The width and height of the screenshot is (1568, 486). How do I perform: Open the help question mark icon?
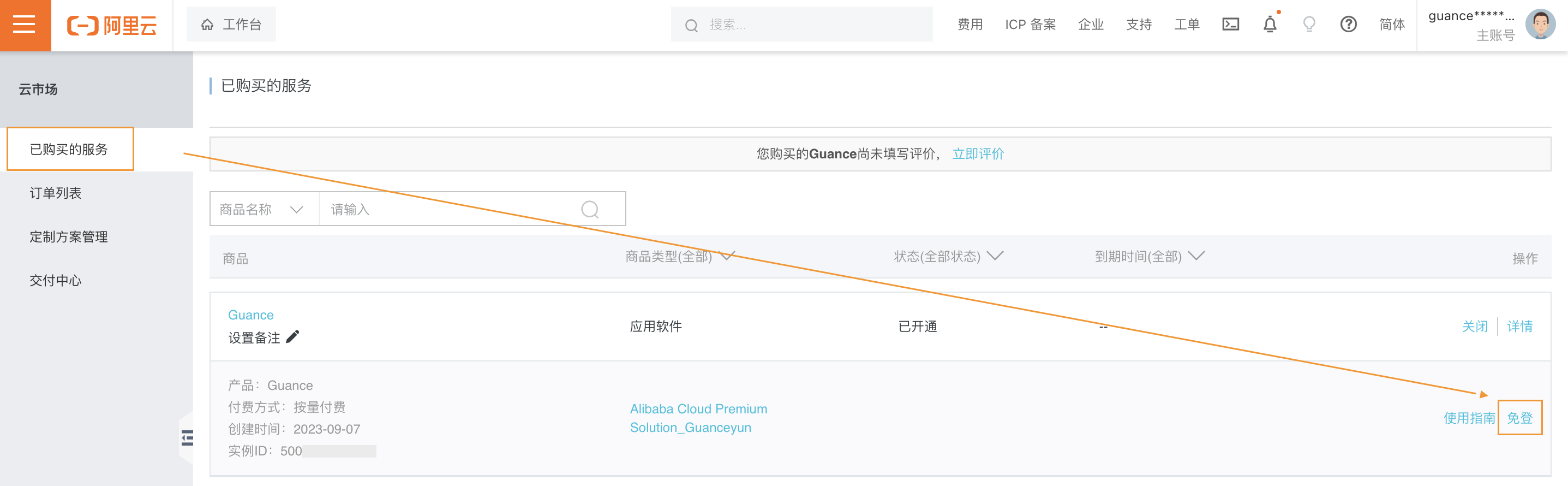(x=1348, y=25)
